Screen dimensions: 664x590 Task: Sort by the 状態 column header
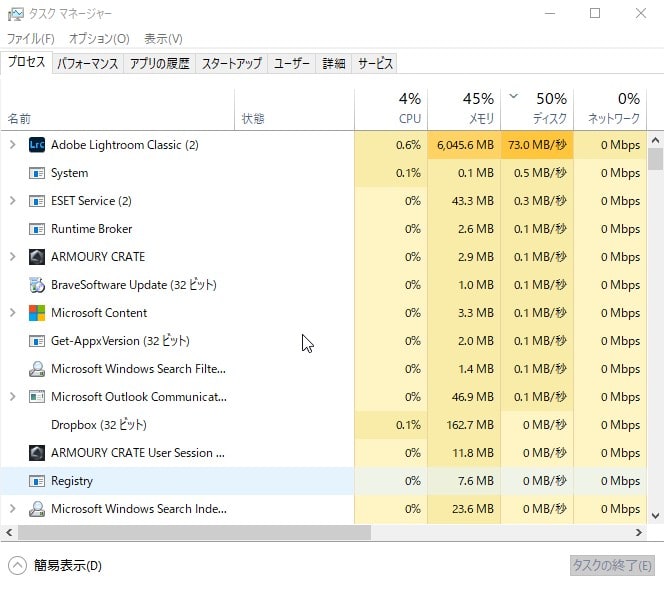294,109
